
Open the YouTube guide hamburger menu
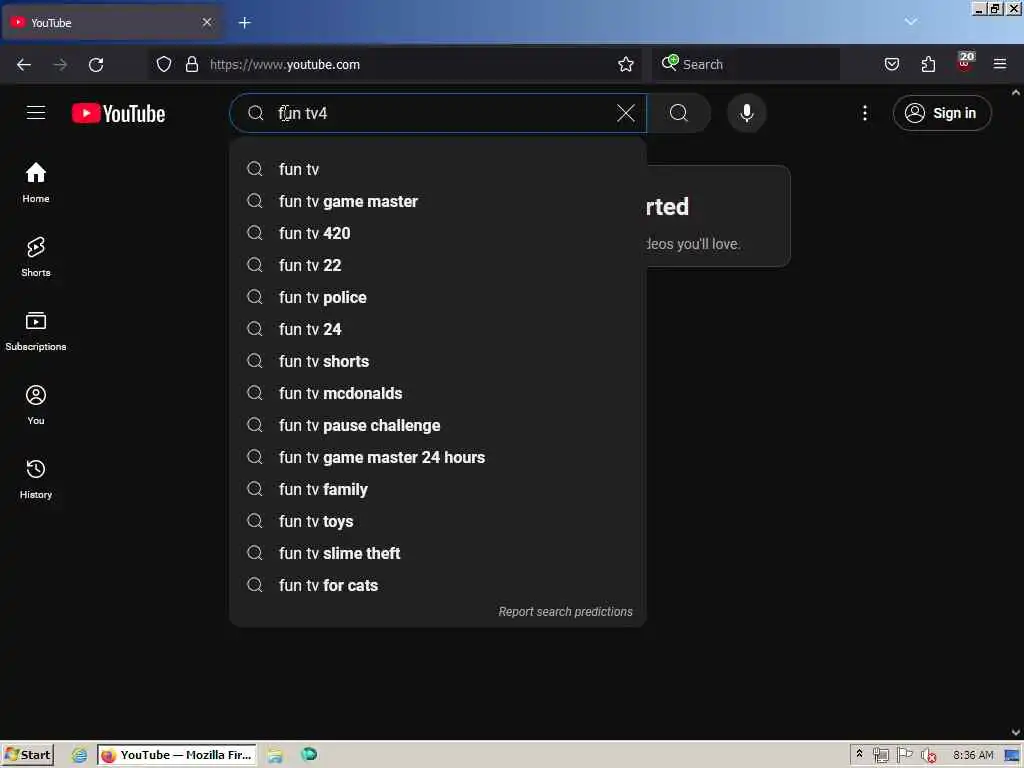coord(36,113)
